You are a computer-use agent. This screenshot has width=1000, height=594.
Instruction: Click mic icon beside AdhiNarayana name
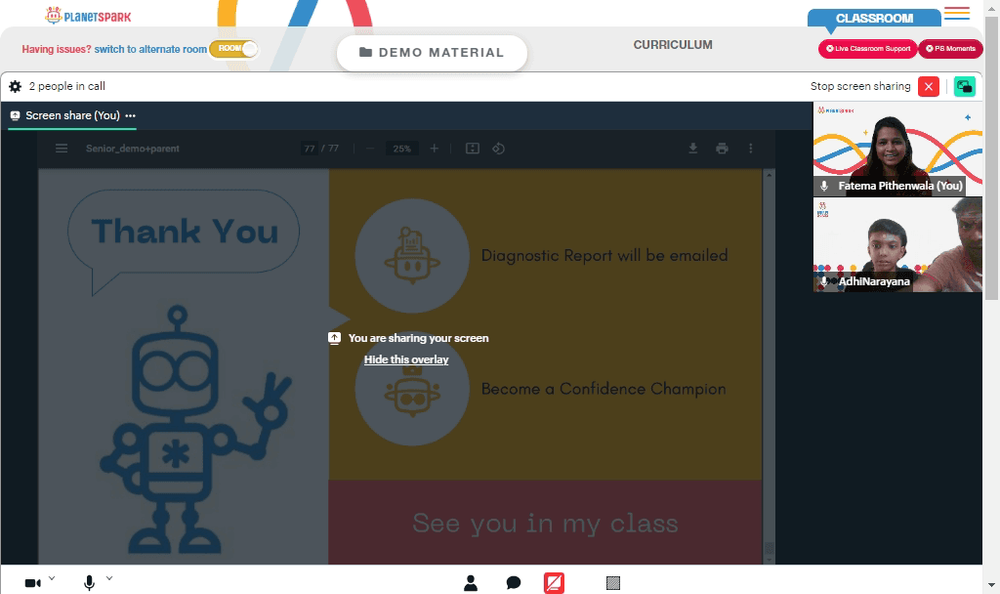(824, 281)
